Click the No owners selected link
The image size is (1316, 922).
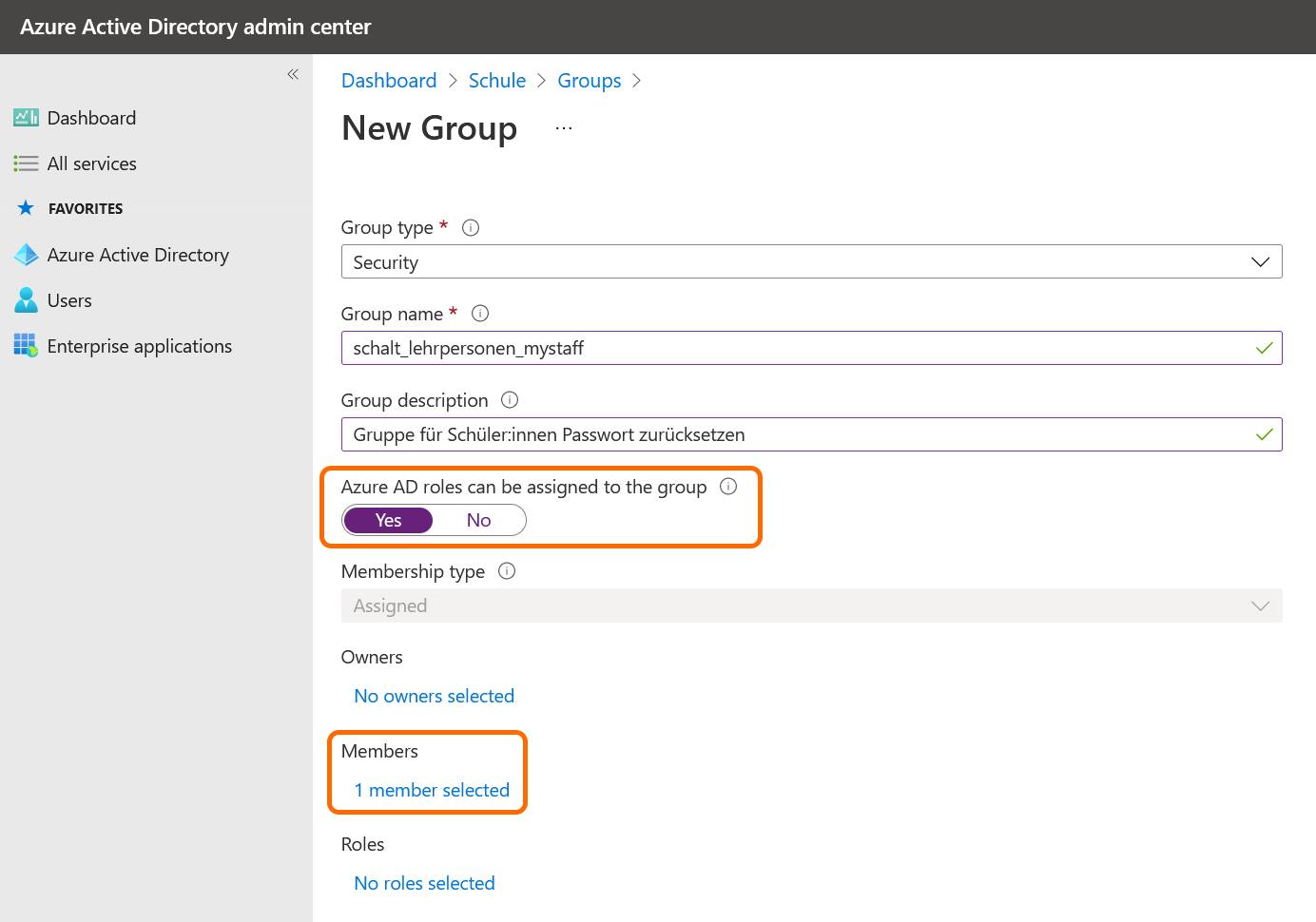tap(434, 697)
